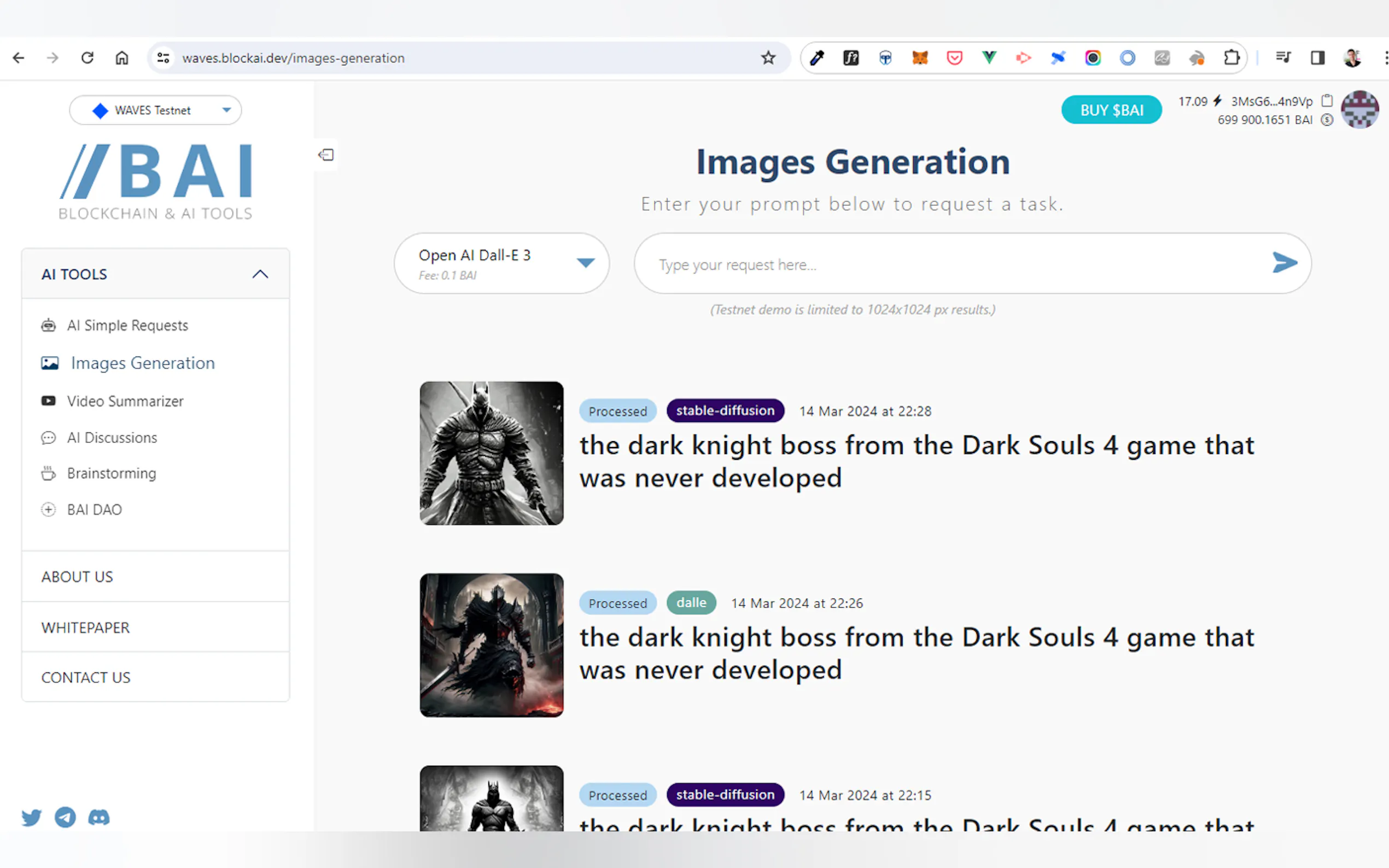Click the BUY $BAI button
The width and height of the screenshot is (1389, 868).
pos(1111,110)
